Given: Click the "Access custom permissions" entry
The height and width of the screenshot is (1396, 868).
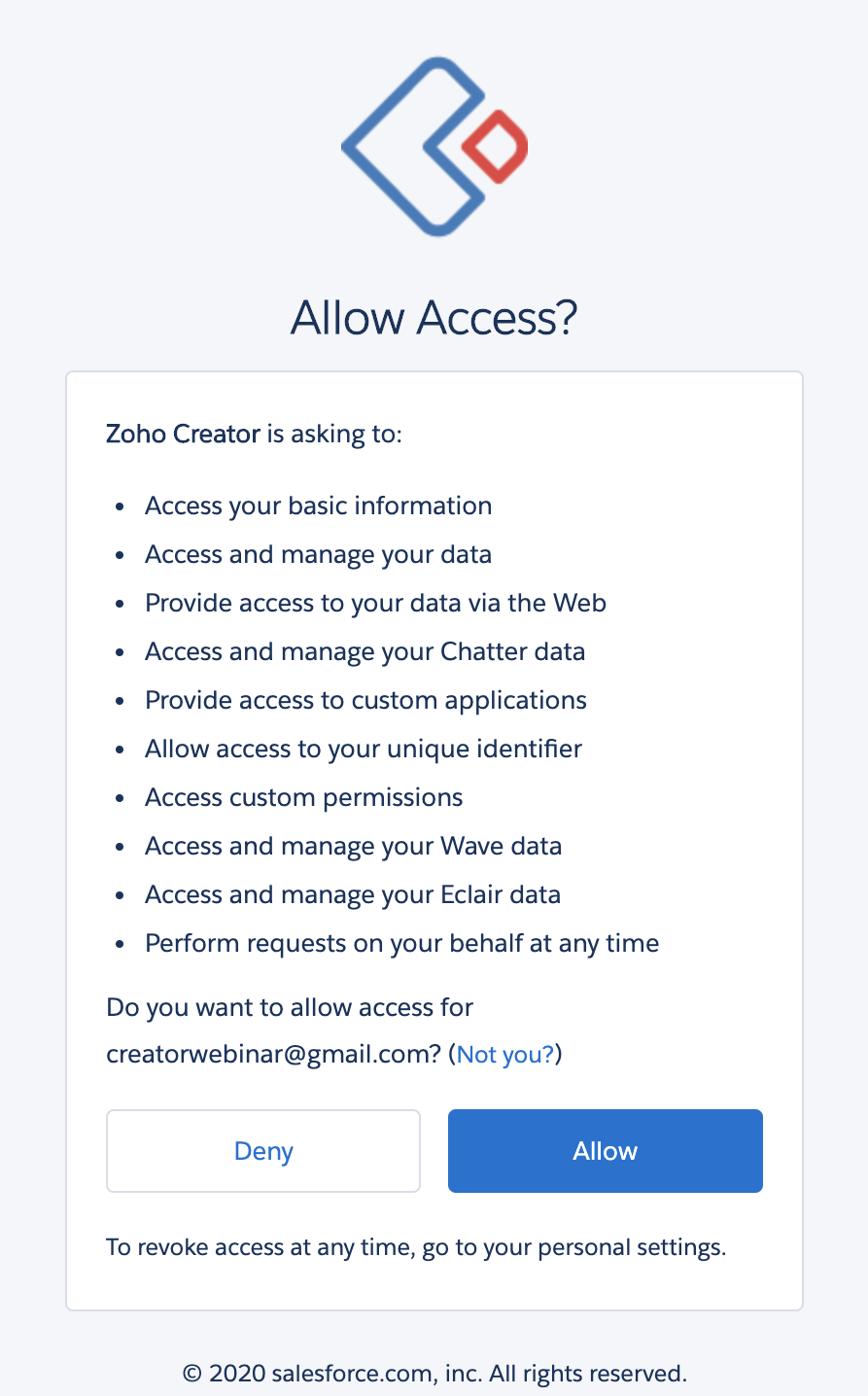Looking at the screenshot, I should (x=303, y=798).
